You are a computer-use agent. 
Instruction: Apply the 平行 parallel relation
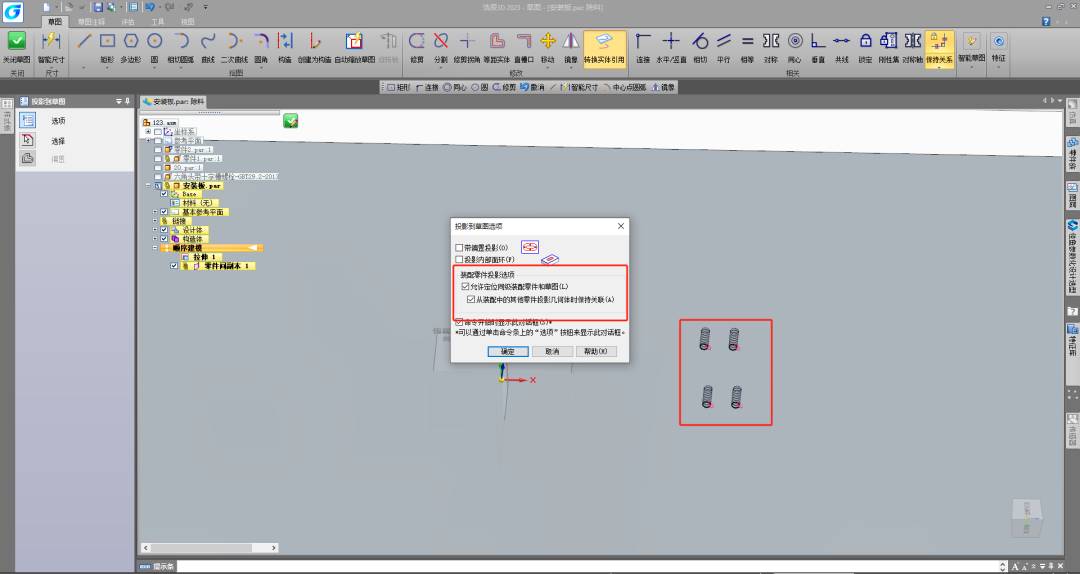tap(723, 41)
